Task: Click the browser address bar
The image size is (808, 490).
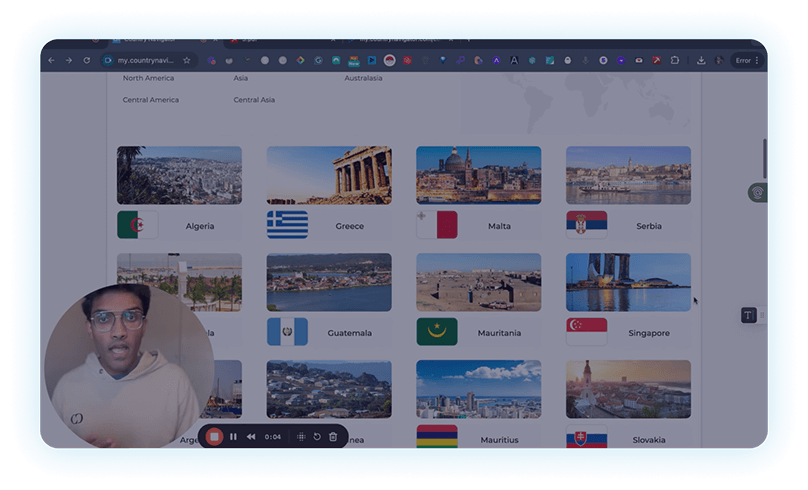Action: (140, 60)
